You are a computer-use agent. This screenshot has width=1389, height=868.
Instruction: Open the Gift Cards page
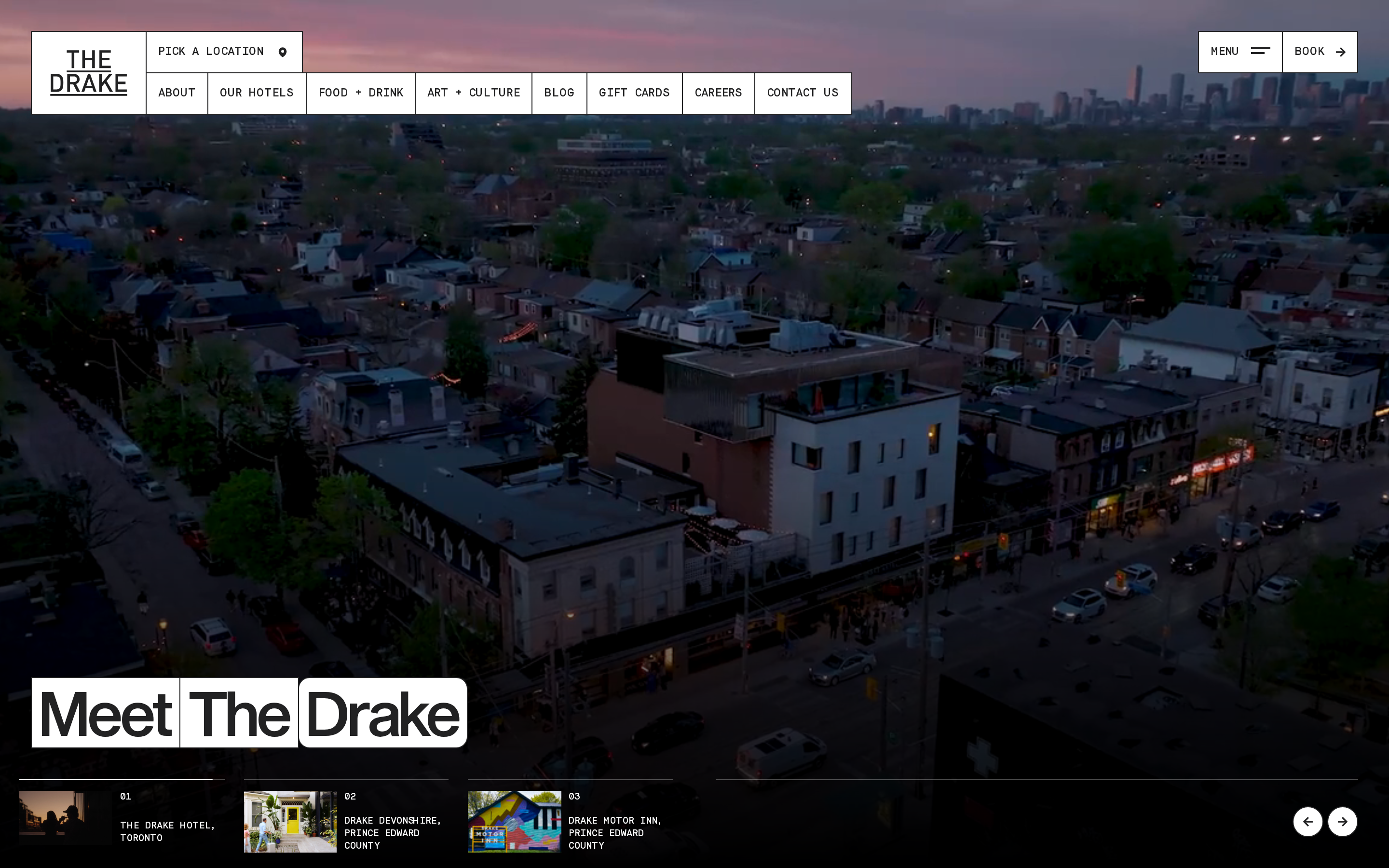pyautogui.click(x=634, y=93)
